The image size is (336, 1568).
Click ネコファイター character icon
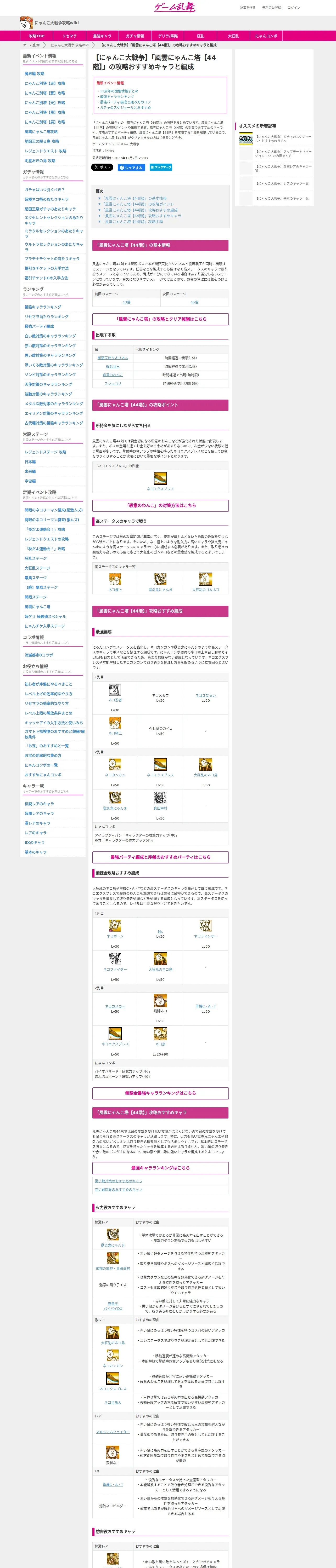[115, 959]
